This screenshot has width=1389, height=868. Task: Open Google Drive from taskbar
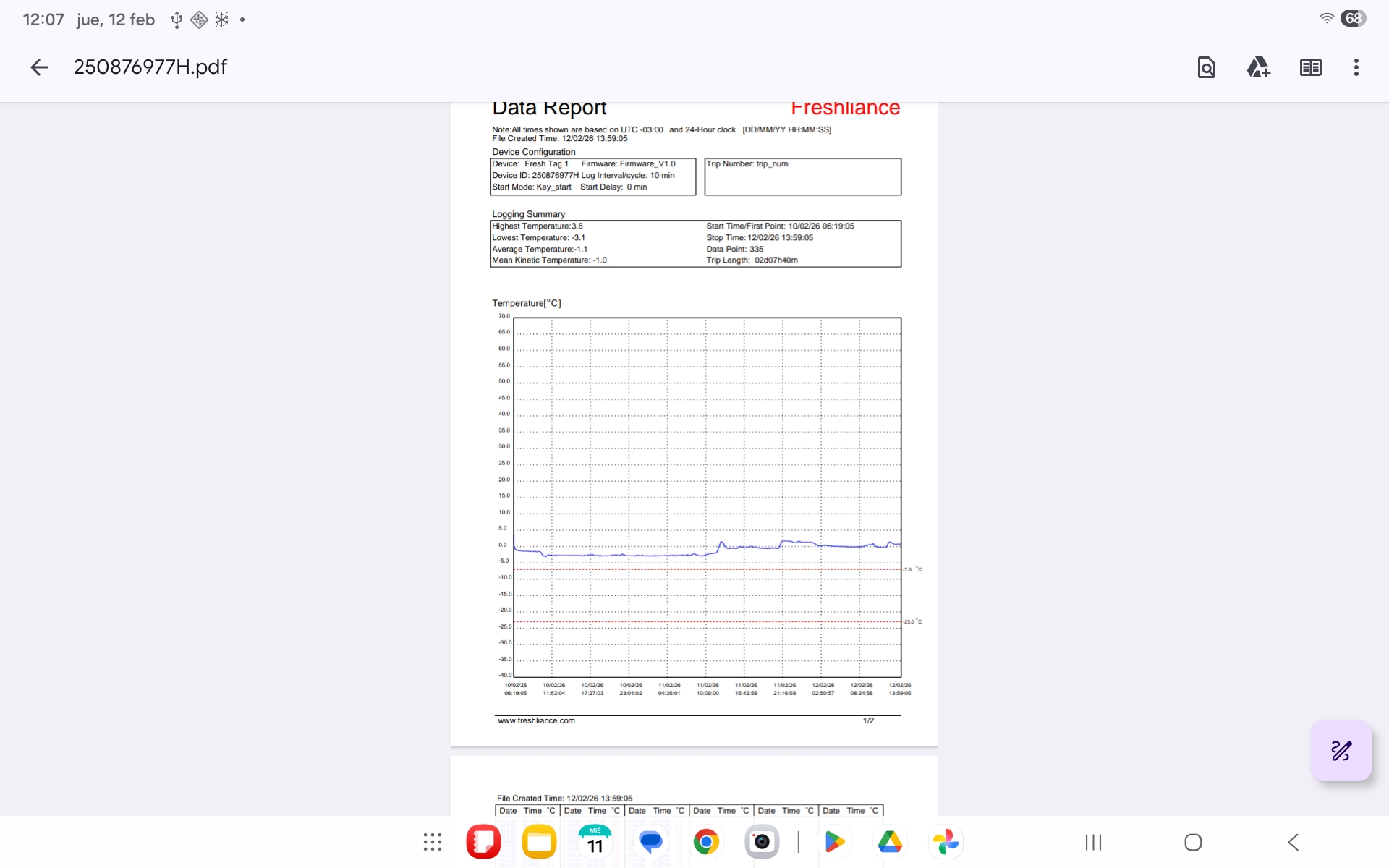click(890, 842)
